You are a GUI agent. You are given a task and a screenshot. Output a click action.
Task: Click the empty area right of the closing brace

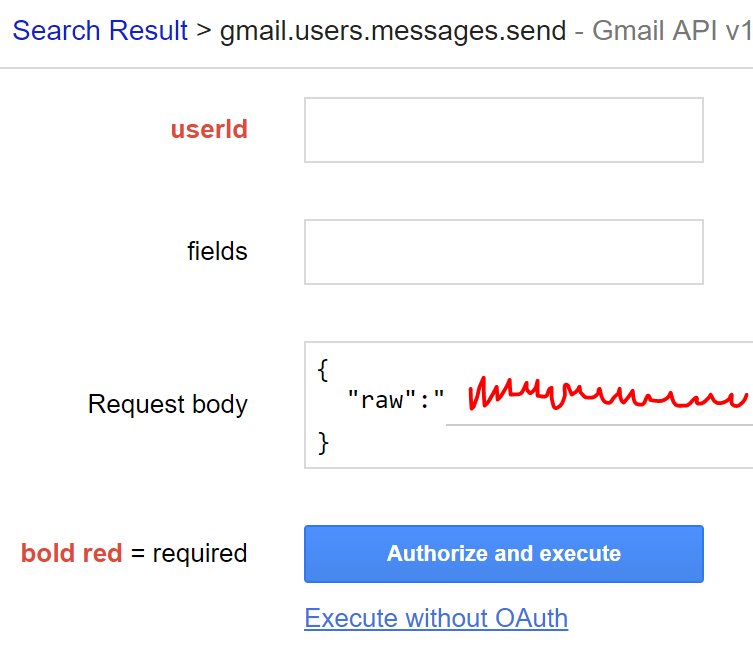[x=540, y=443]
